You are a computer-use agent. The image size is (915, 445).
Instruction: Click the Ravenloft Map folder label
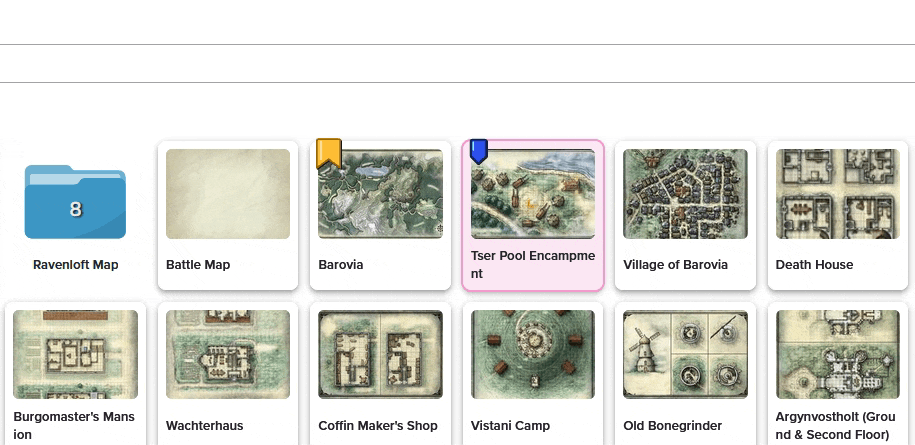point(76,265)
